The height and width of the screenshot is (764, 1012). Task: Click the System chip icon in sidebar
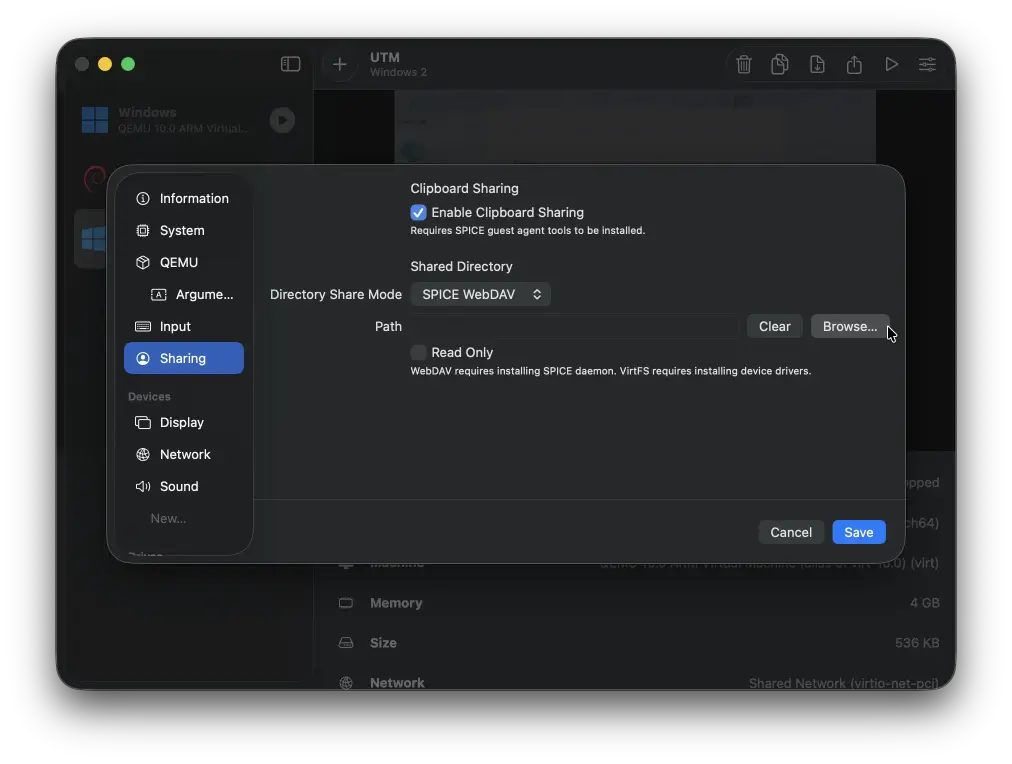(143, 230)
